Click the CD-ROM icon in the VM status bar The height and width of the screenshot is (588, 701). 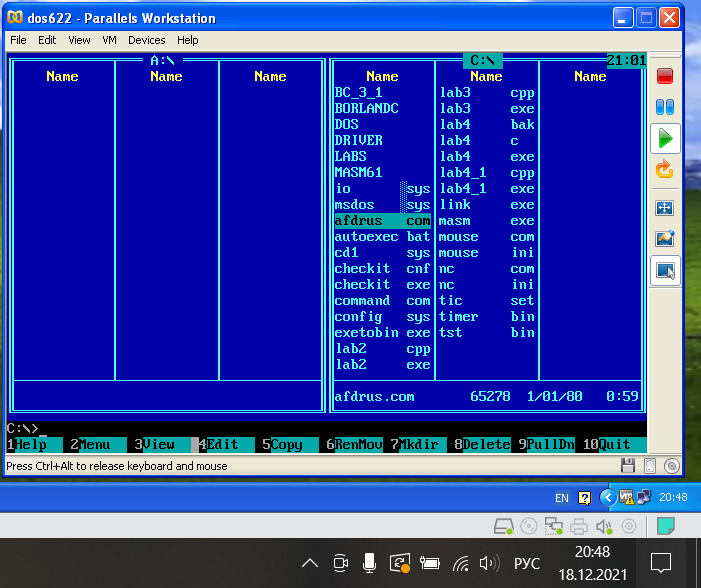tap(671, 465)
